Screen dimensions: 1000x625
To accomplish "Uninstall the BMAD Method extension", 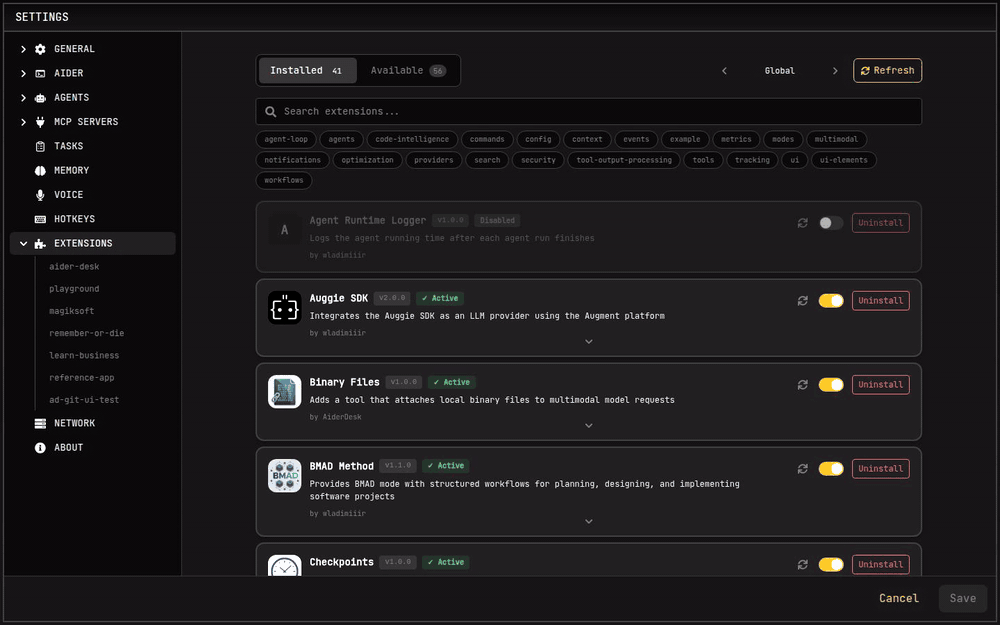I will [880, 469].
